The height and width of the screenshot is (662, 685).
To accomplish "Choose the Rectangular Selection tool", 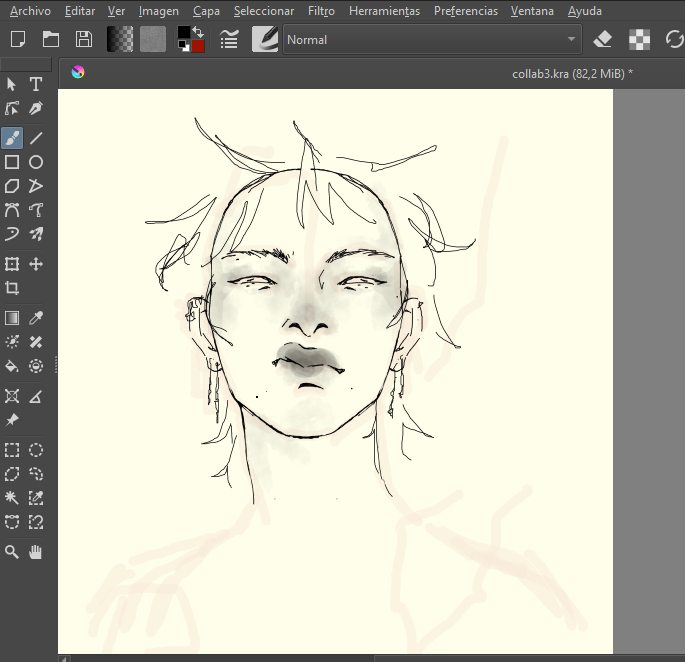I will point(12,450).
